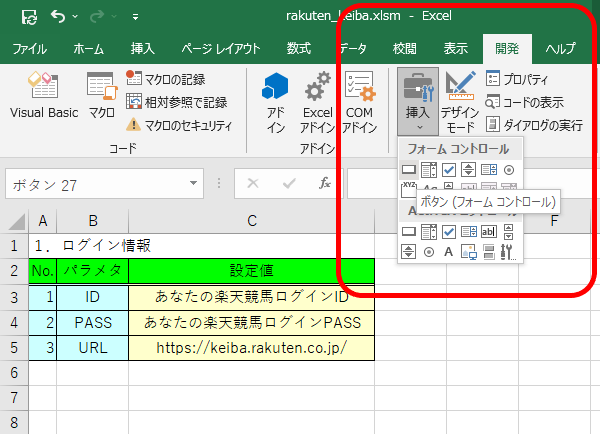Click the Insert Function fx button

[x=324, y=183]
